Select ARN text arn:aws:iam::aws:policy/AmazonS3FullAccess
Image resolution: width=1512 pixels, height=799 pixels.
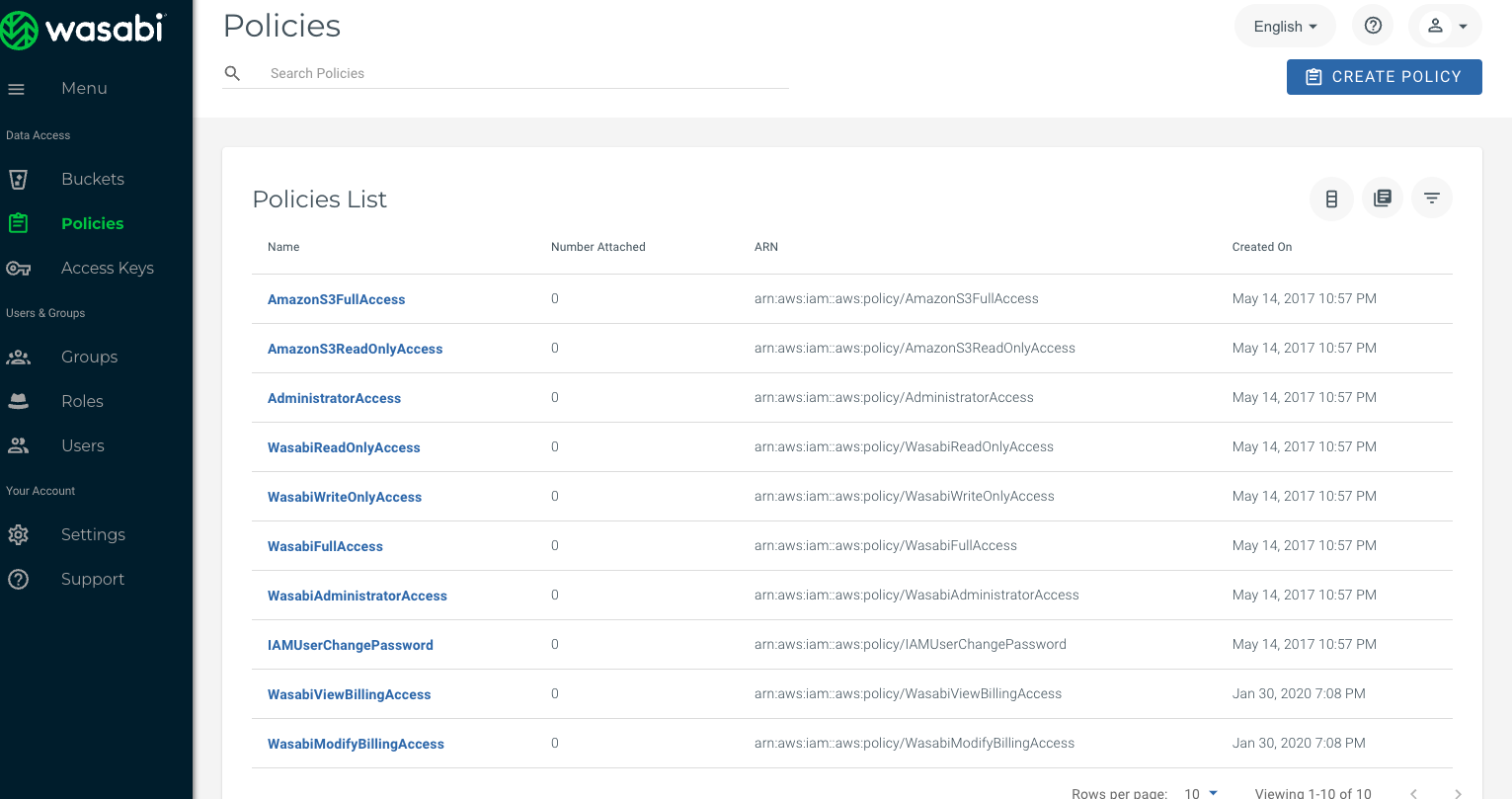(x=897, y=298)
